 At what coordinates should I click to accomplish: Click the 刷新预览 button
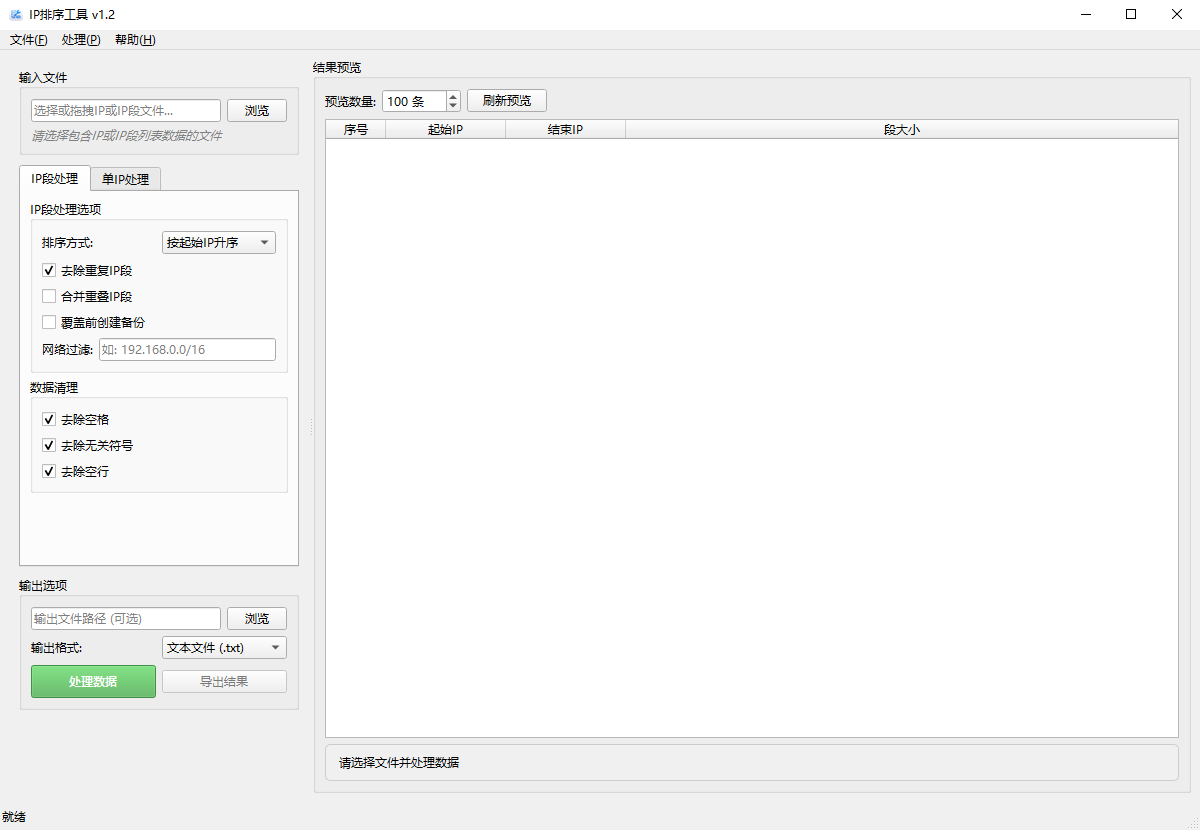tap(506, 101)
